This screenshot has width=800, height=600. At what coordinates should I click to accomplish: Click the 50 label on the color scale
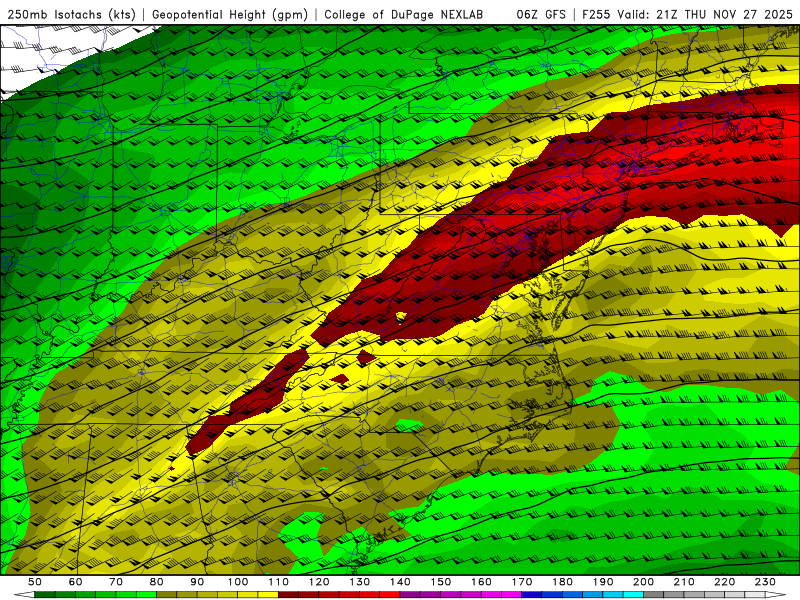point(35,582)
